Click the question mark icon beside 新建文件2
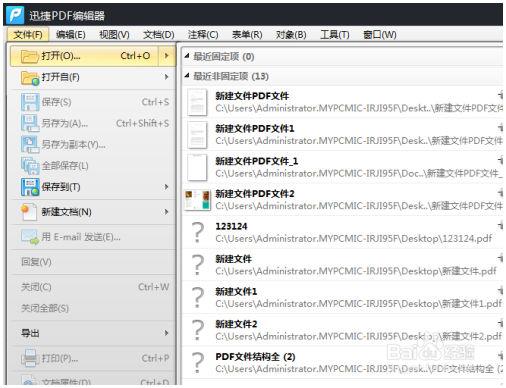506x388 pixels. pyautogui.click(x=198, y=330)
